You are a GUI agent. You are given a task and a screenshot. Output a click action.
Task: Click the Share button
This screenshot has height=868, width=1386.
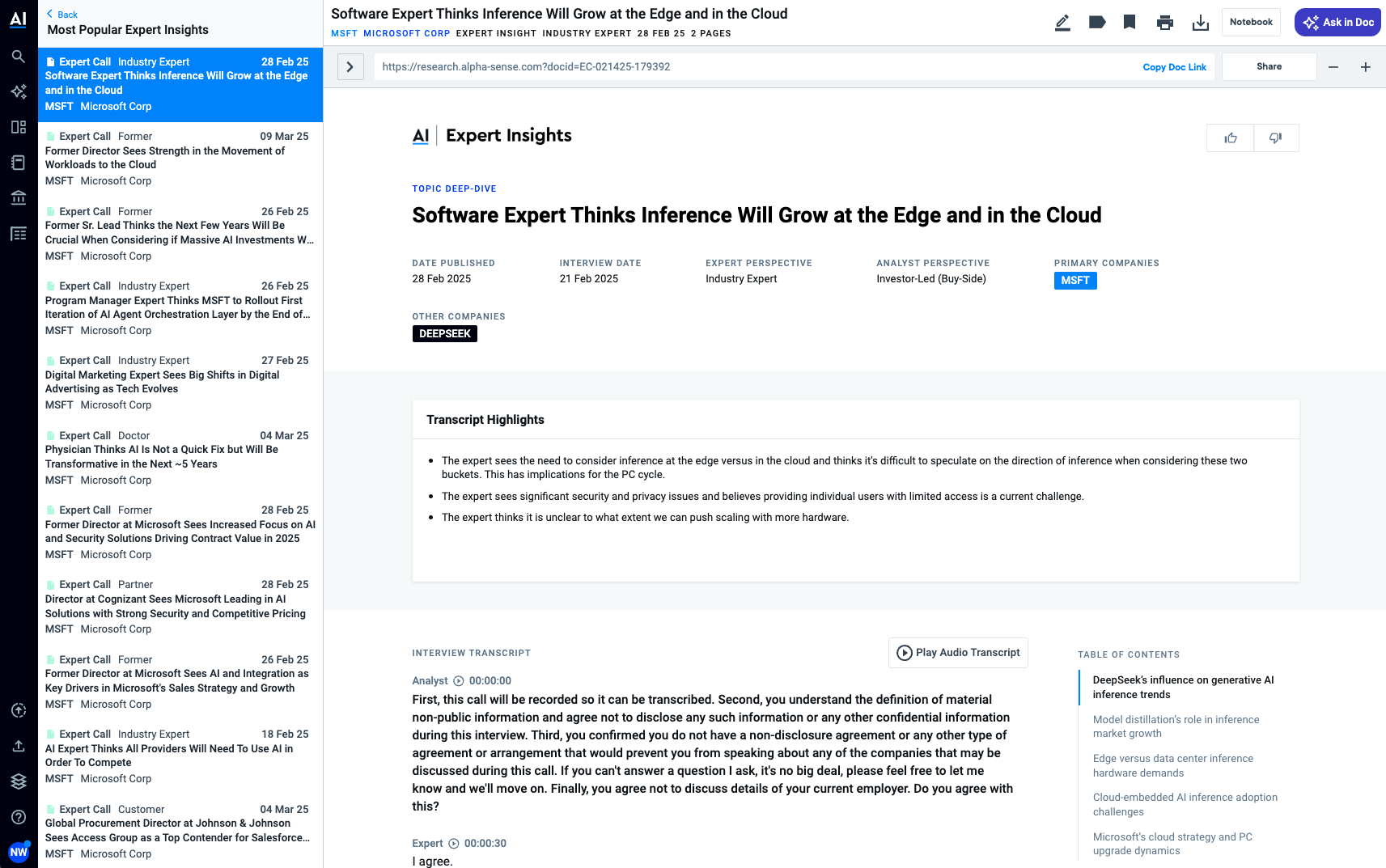point(1269,67)
